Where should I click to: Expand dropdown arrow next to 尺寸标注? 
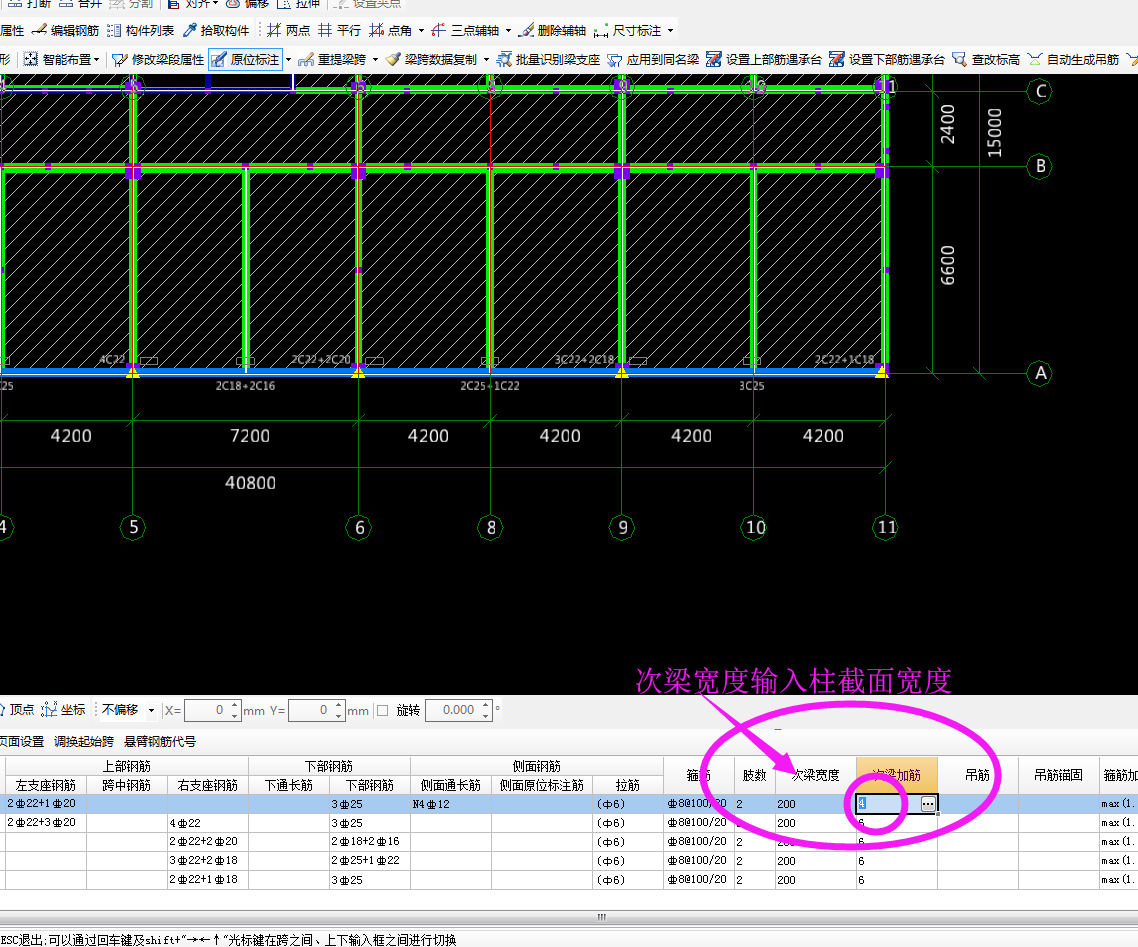671,30
